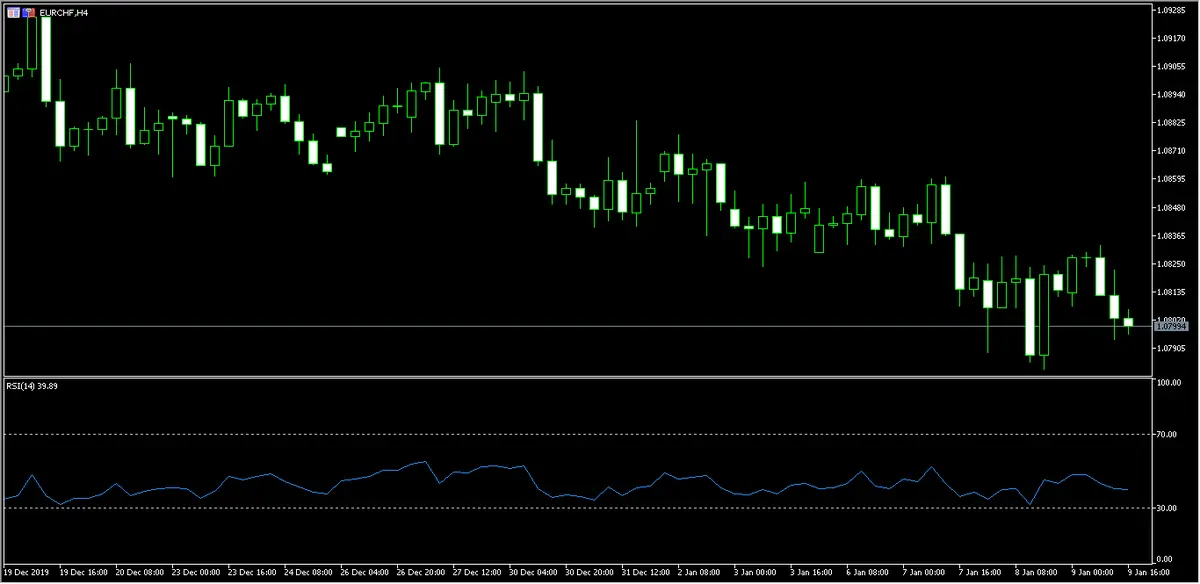
Task: Click the 19 Dec 16:00 time label
Action: (83, 573)
